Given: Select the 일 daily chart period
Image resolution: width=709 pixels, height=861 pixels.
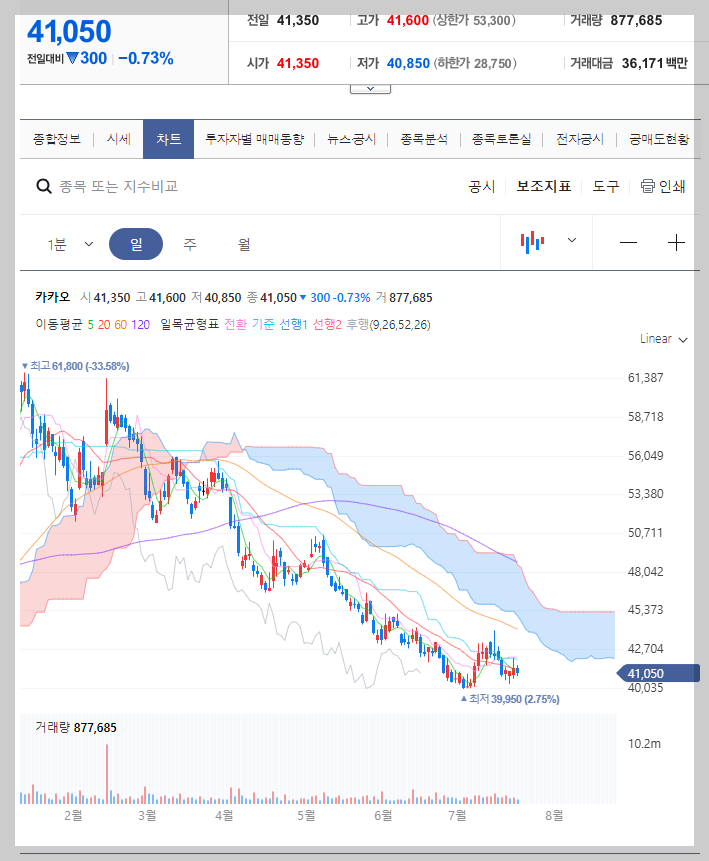Looking at the screenshot, I should click(x=135, y=243).
